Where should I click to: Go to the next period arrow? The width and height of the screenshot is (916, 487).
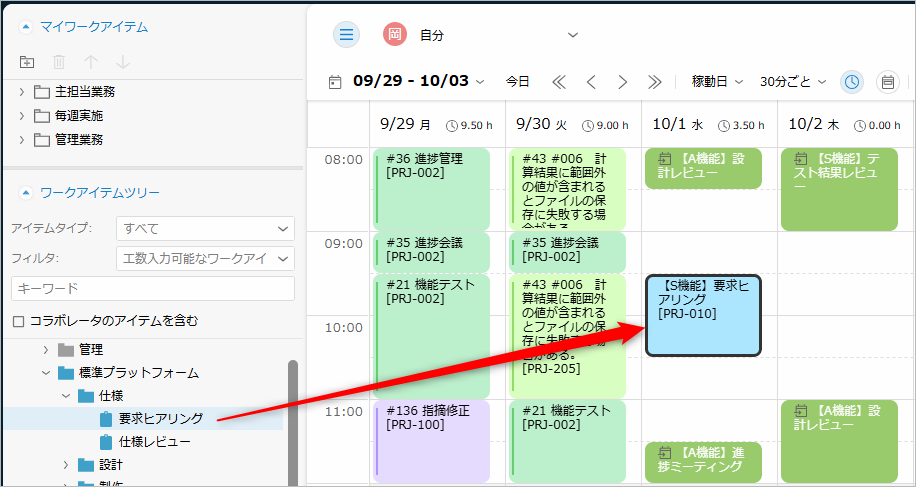point(623,82)
